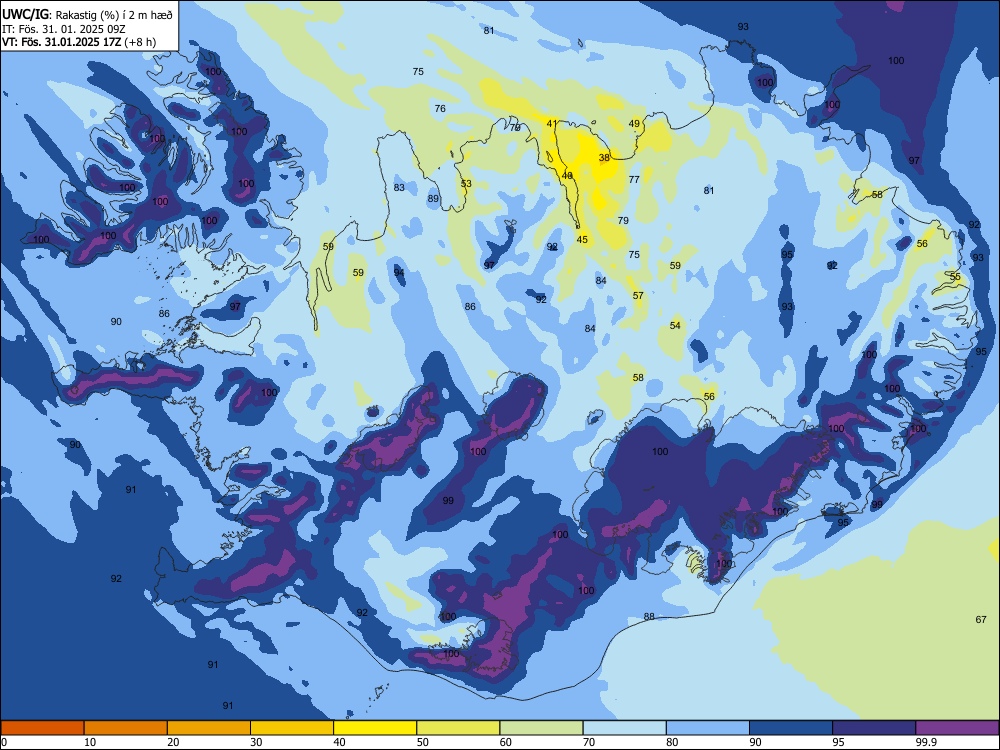
Task: Click the map value '38' in the yellow area
Action: point(605,158)
